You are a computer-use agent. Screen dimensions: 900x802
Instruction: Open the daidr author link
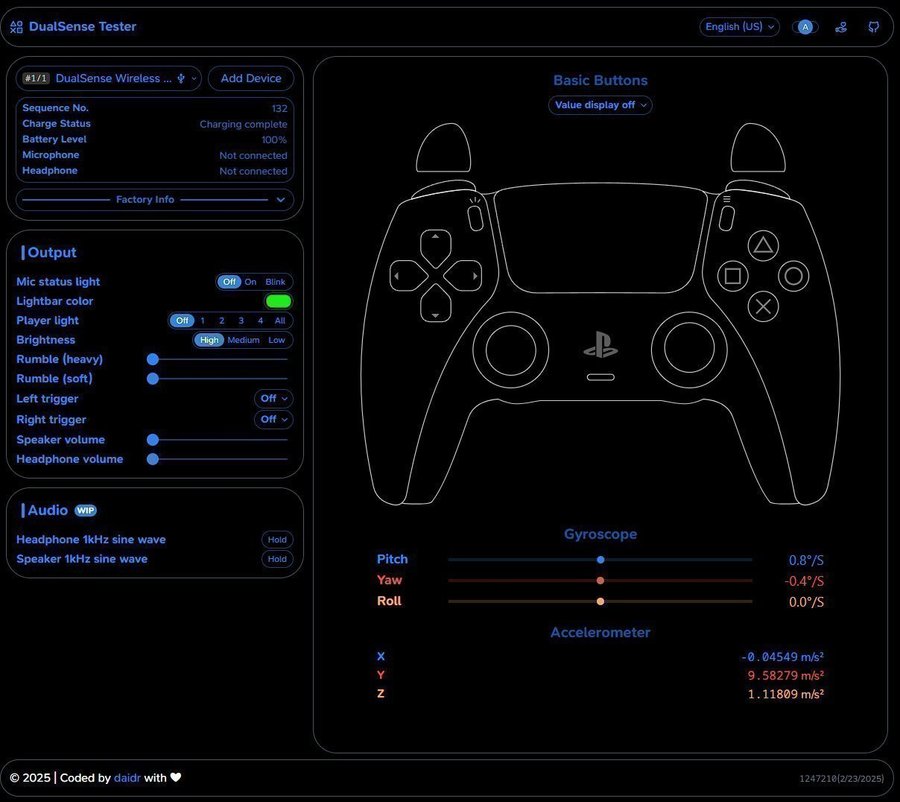(127, 778)
